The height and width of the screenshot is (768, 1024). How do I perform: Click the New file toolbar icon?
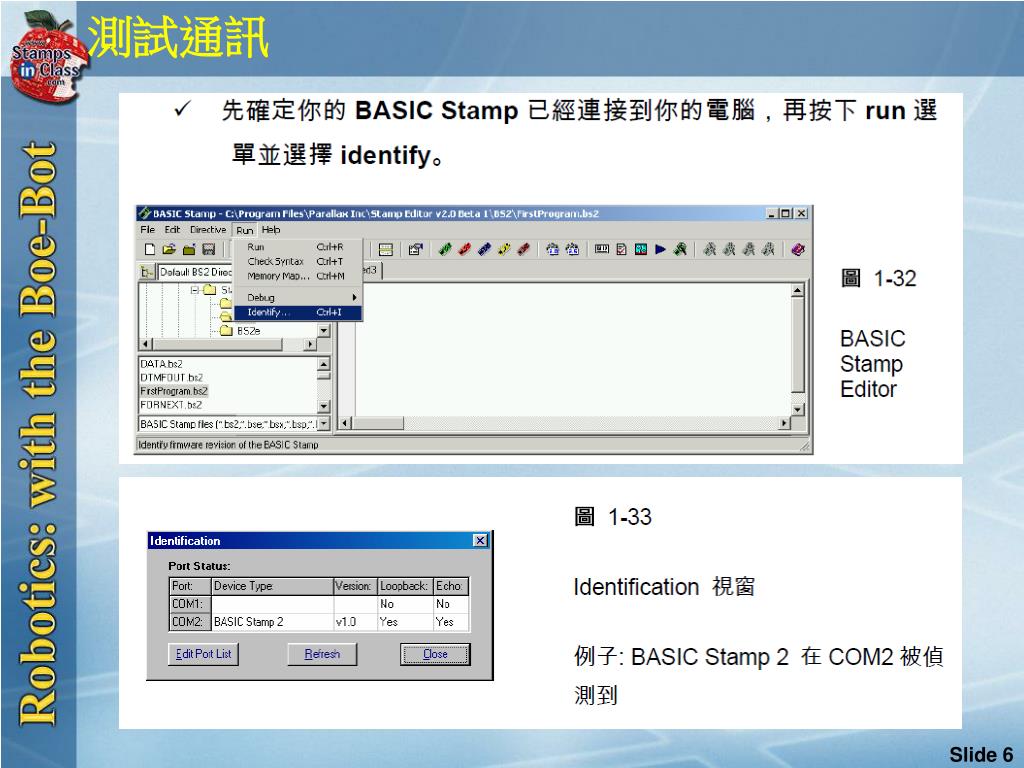[x=150, y=249]
